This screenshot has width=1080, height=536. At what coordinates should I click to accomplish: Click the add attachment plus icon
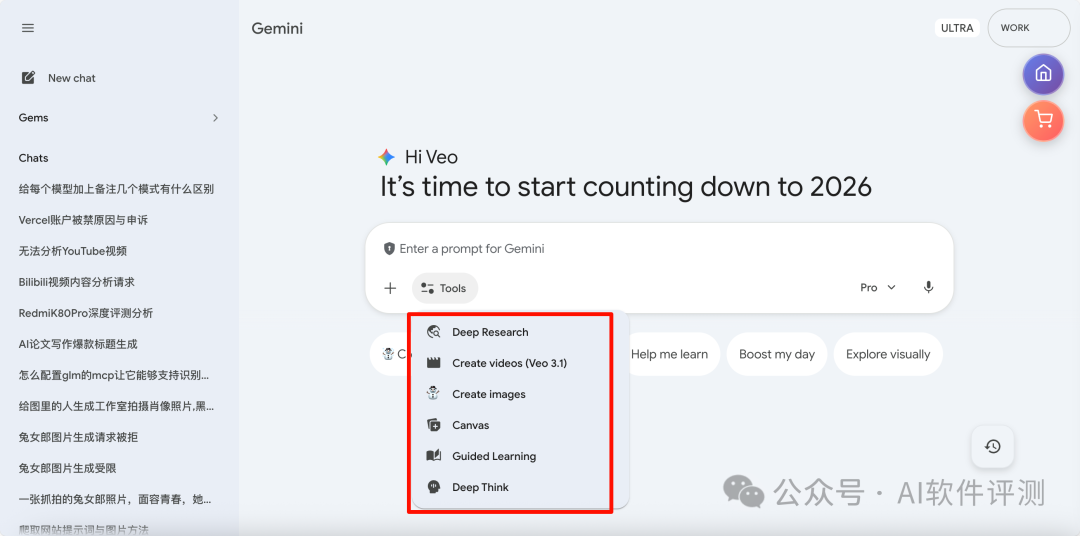(x=390, y=288)
